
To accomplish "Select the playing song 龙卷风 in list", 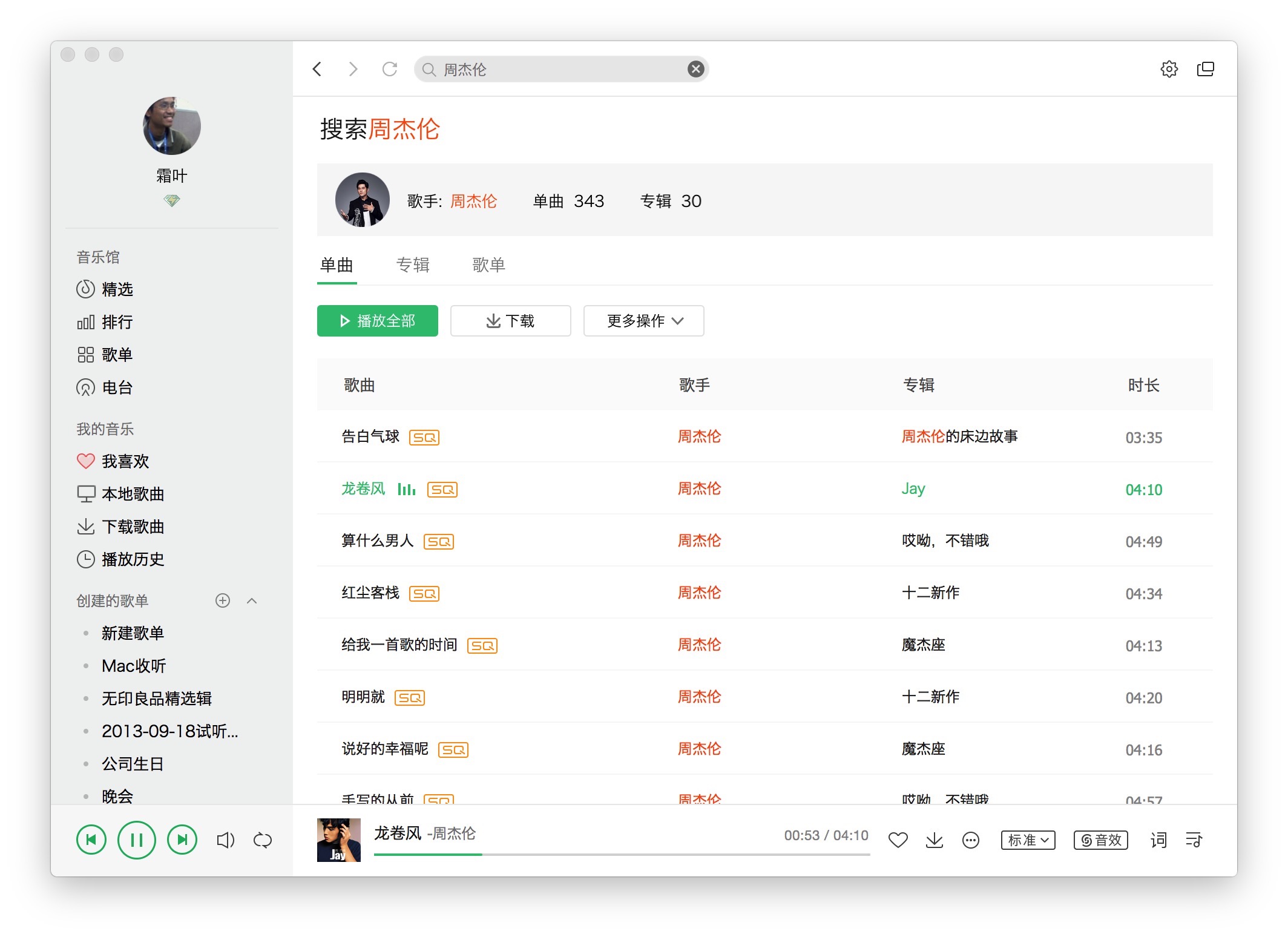I will tap(363, 488).
